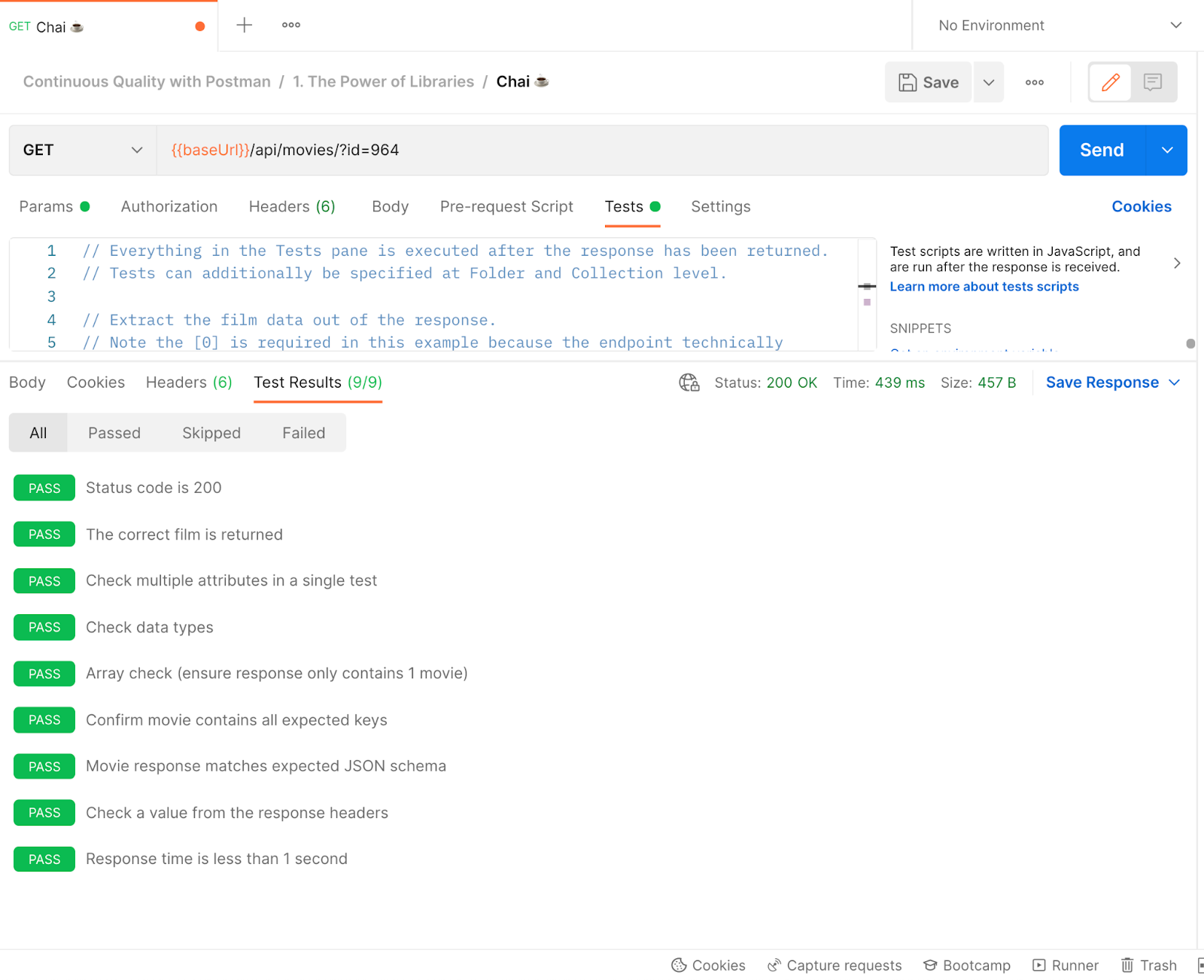Viewport: 1204px width, 980px height.
Task: Select 'The correct film is returned' result
Action: (184, 534)
